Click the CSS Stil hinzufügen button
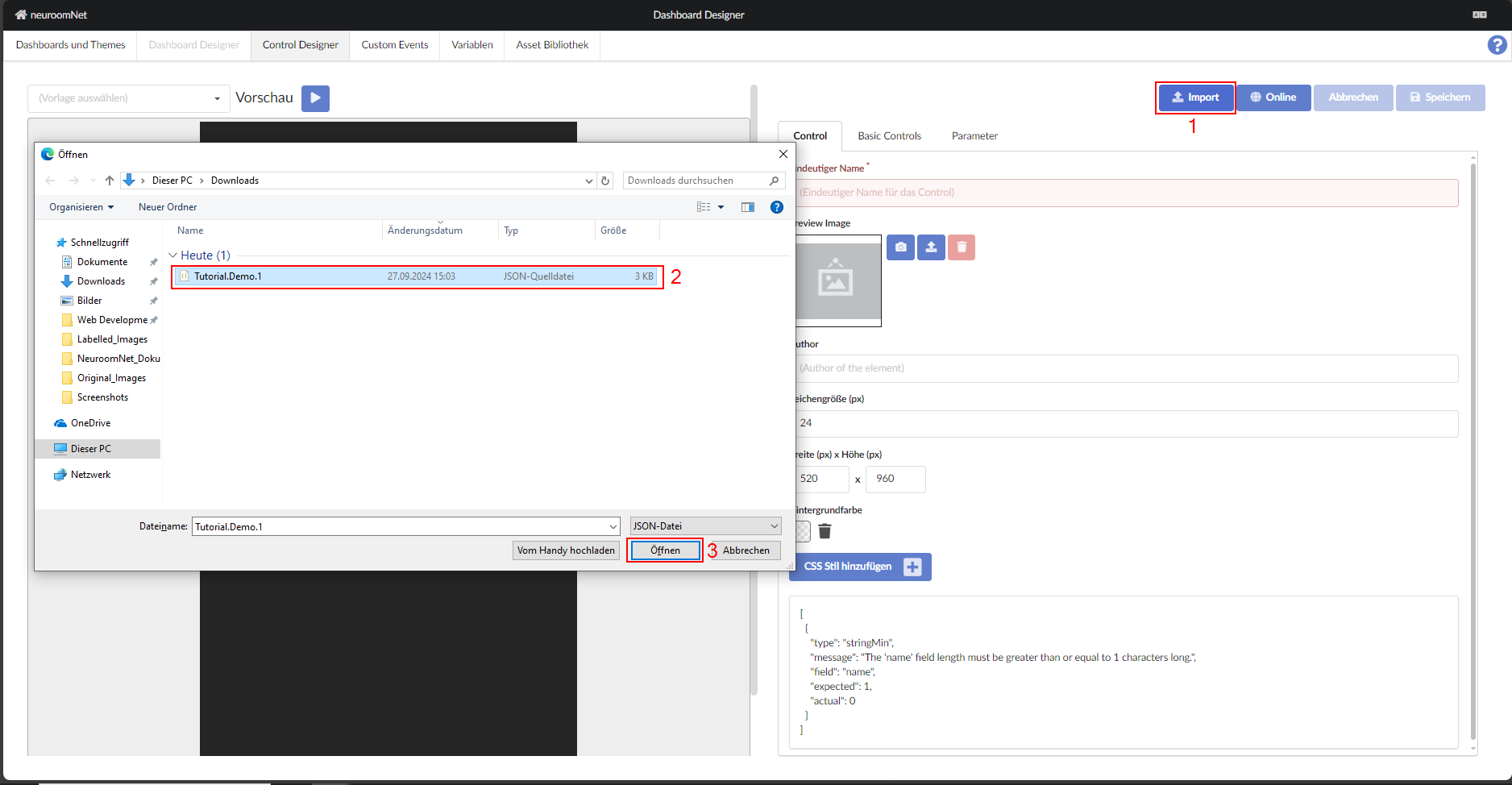Image resolution: width=1512 pixels, height=785 pixels. (x=860, y=567)
